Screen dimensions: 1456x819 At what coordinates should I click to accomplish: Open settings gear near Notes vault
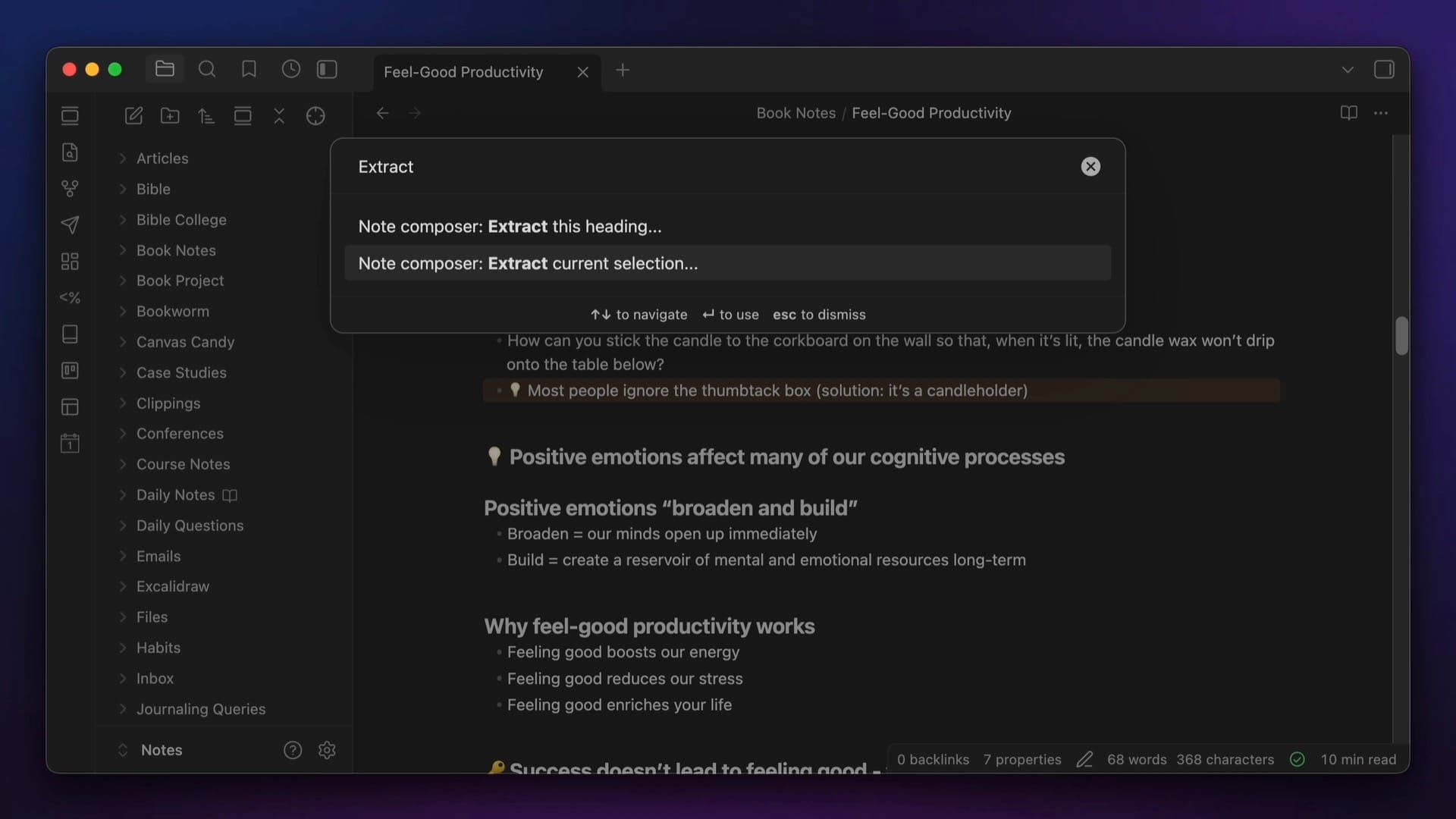pyautogui.click(x=327, y=750)
